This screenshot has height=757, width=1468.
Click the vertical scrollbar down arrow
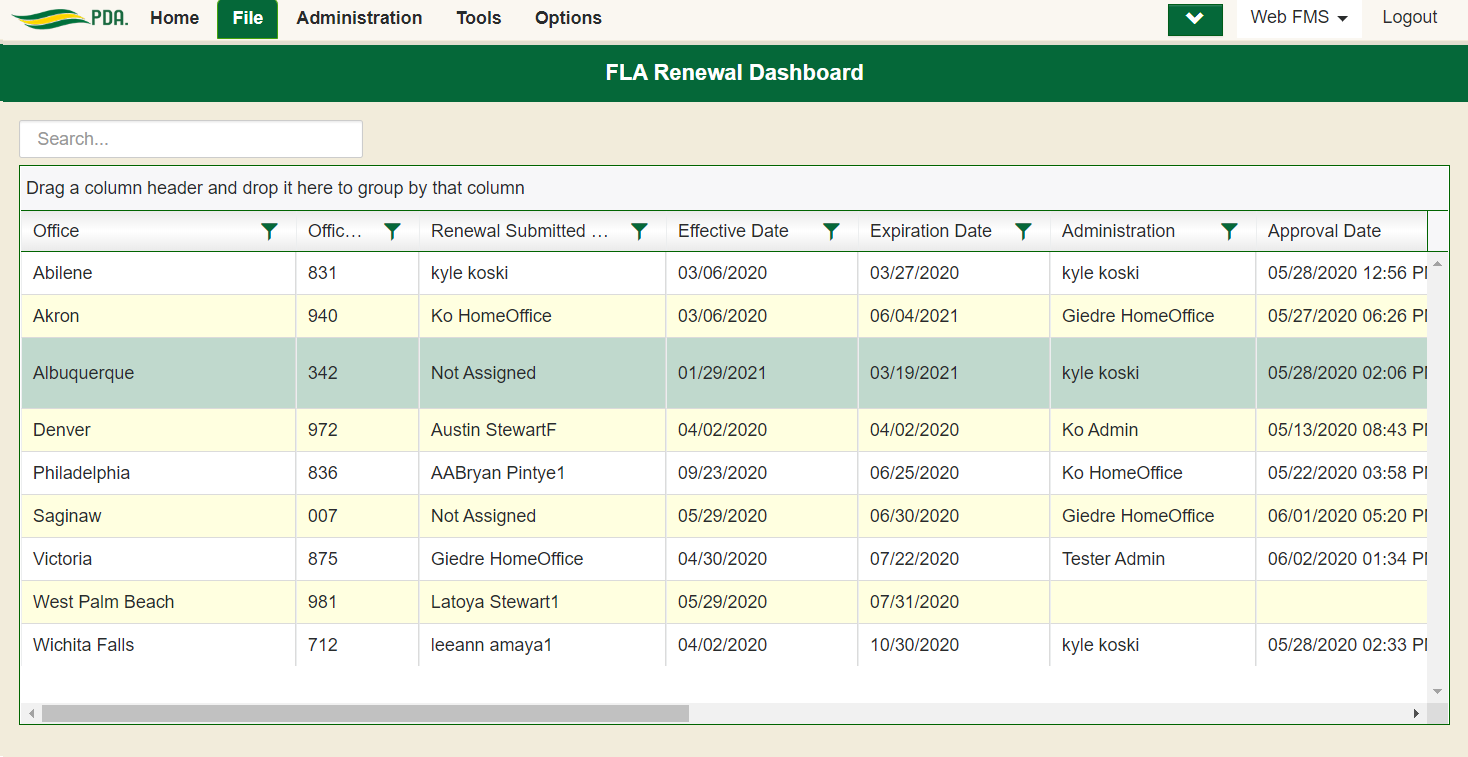(x=1437, y=691)
